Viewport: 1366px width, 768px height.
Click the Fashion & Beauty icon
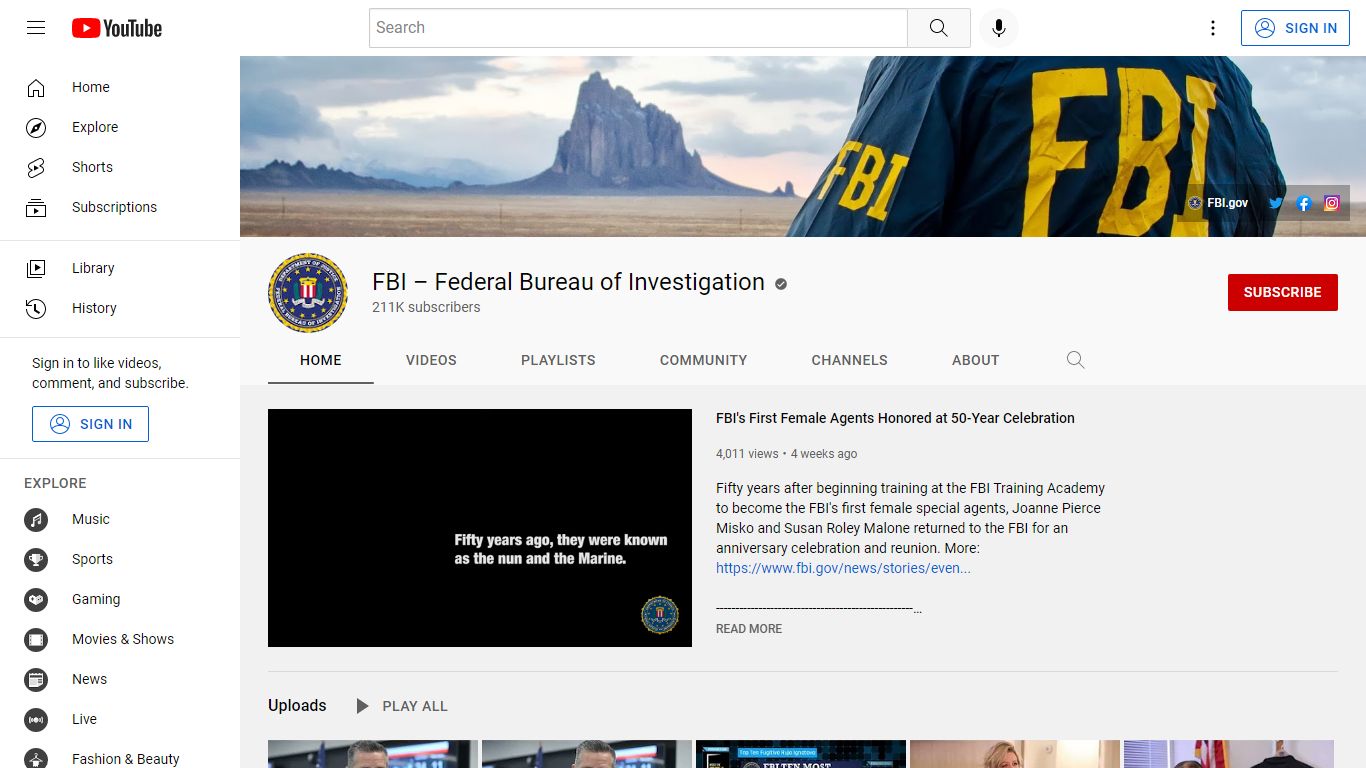click(x=36, y=758)
